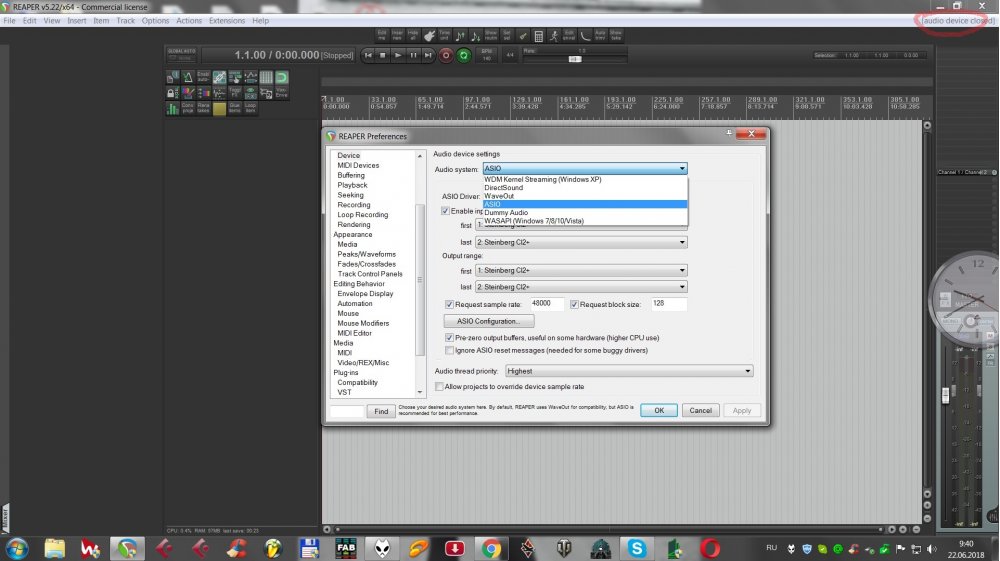Toggle the grid lines icon

[x=266, y=77]
